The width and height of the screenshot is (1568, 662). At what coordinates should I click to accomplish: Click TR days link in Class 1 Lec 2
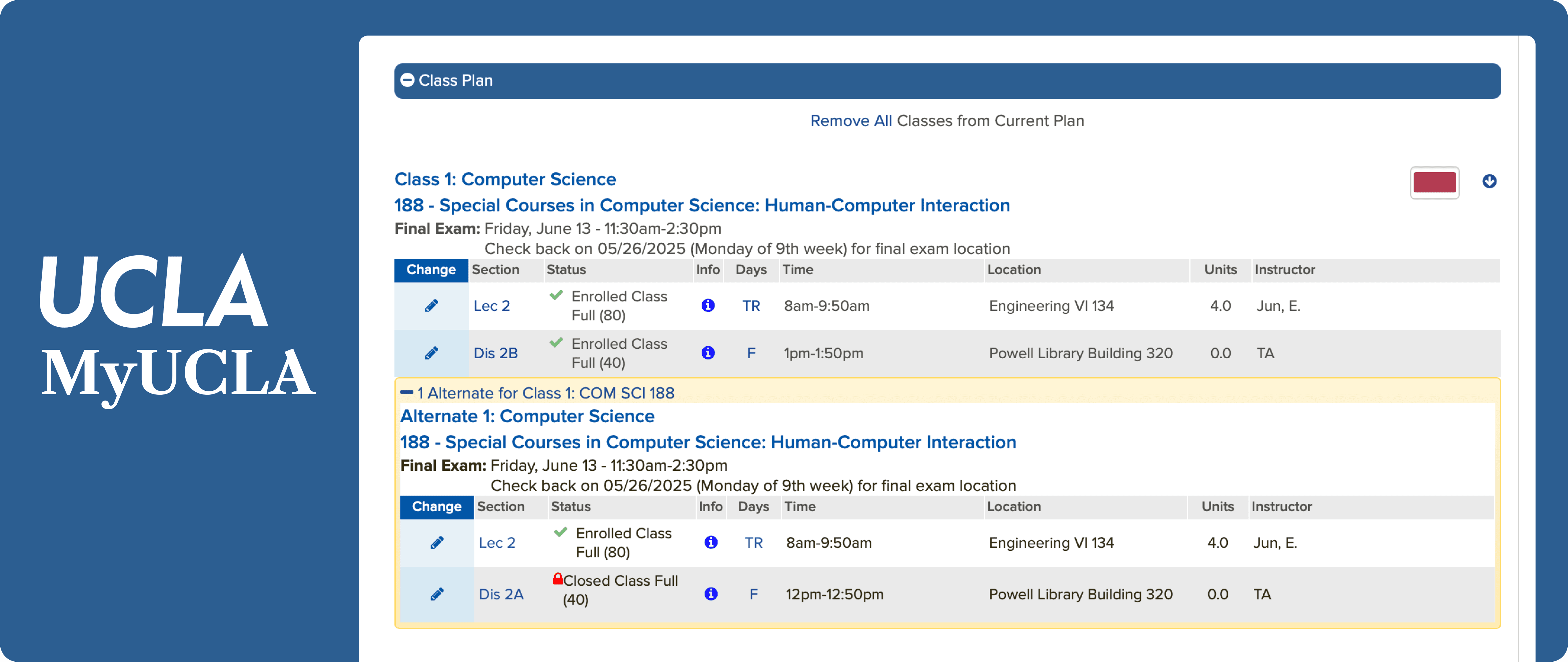point(751,306)
